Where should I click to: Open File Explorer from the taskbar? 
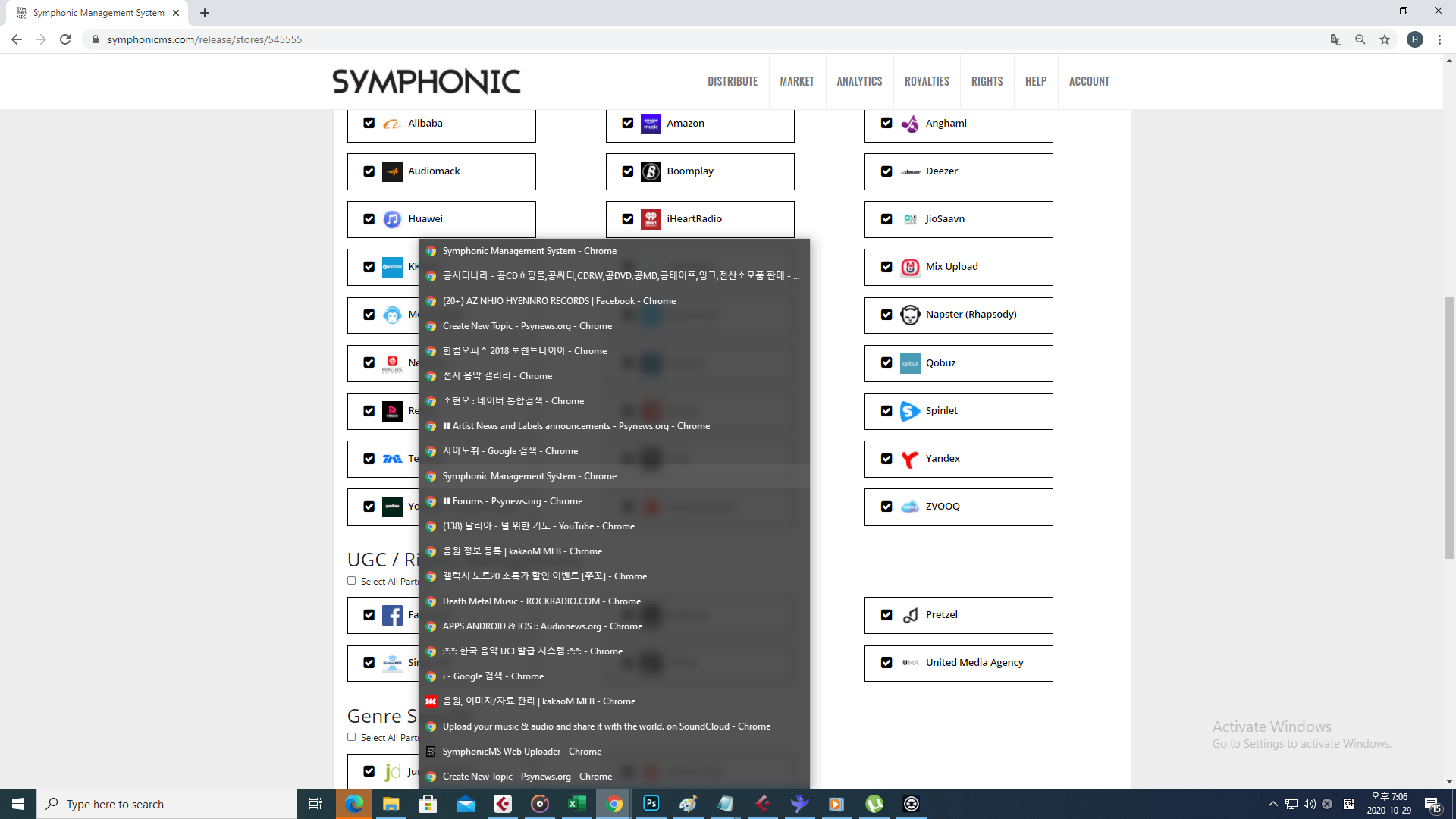pos(391,804)
